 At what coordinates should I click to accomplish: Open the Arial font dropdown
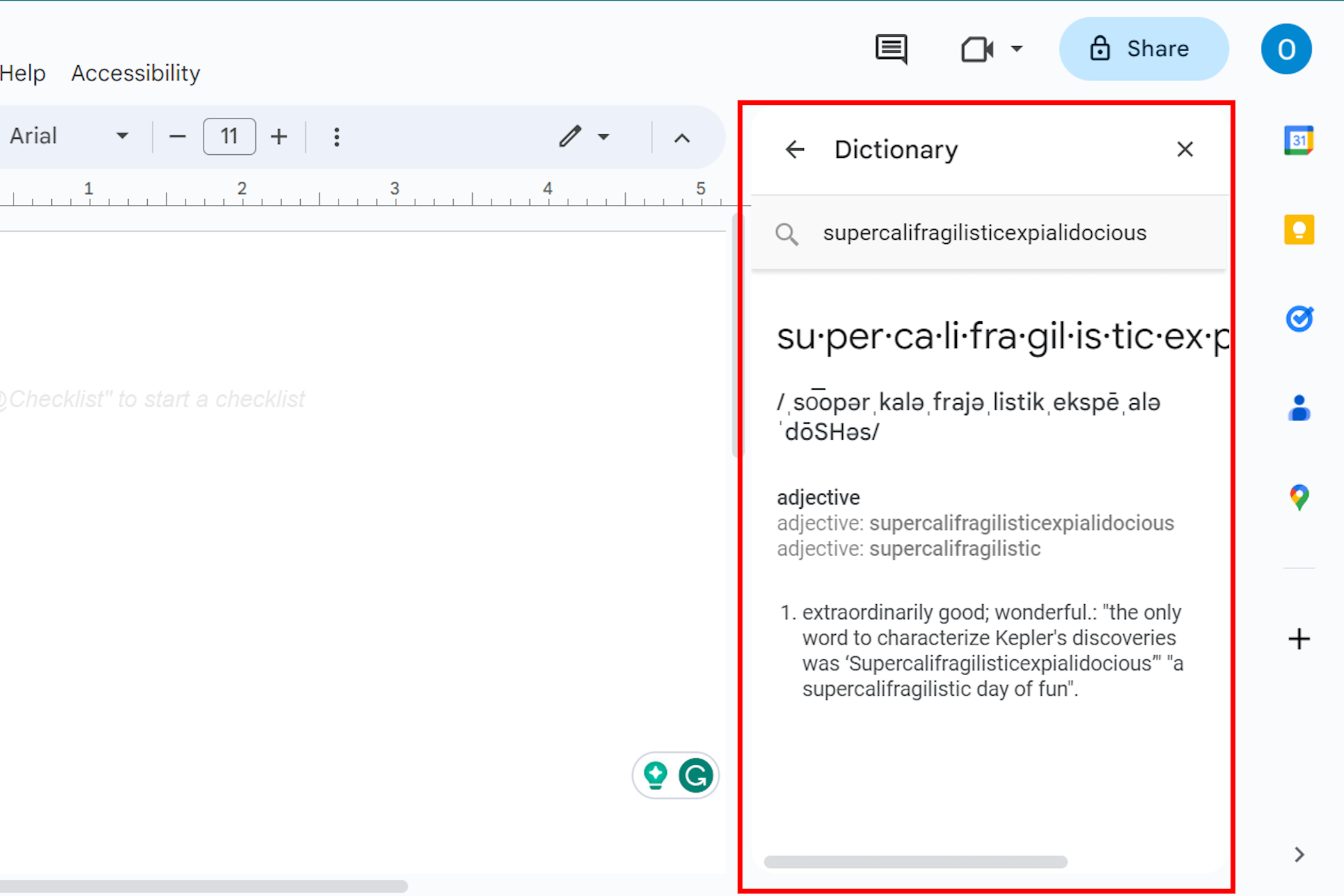pyautogui.click(x=69, y=136)
